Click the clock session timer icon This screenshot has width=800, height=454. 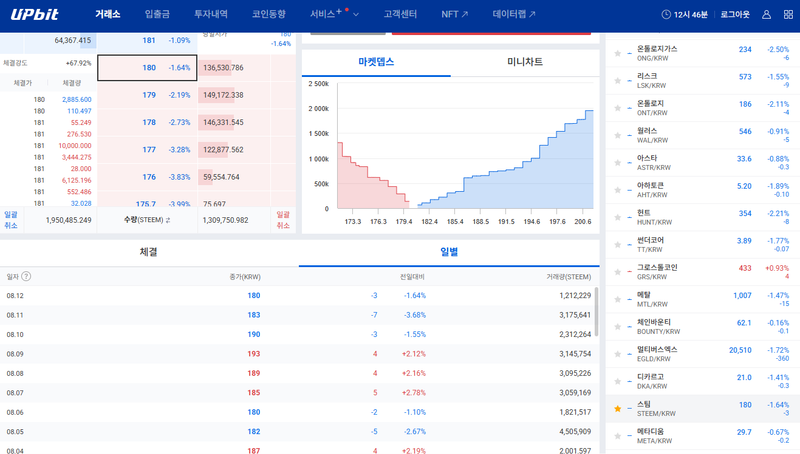click(666, 14)
